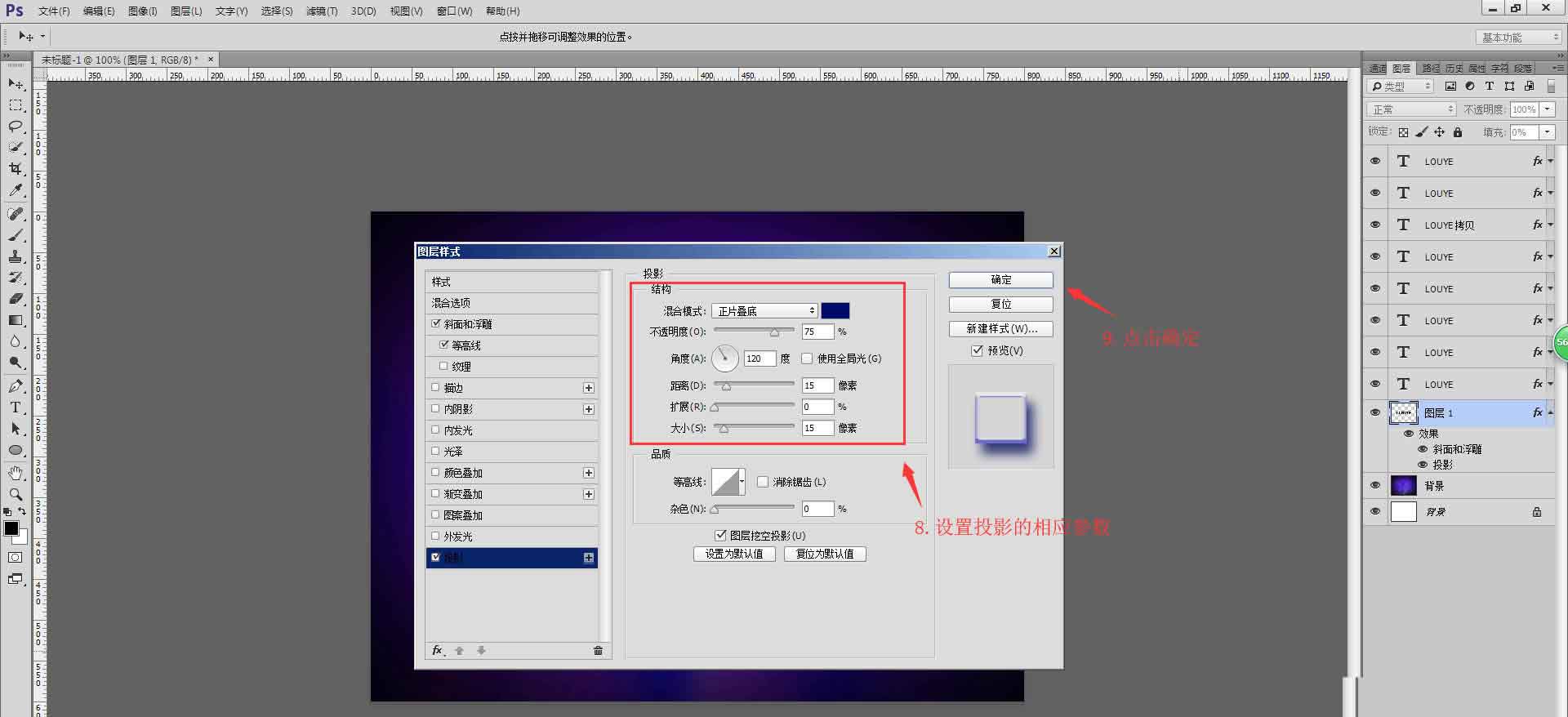Select the Gradient tool
This screenshot has width=1568, height=717.
[x=16, y=320]
